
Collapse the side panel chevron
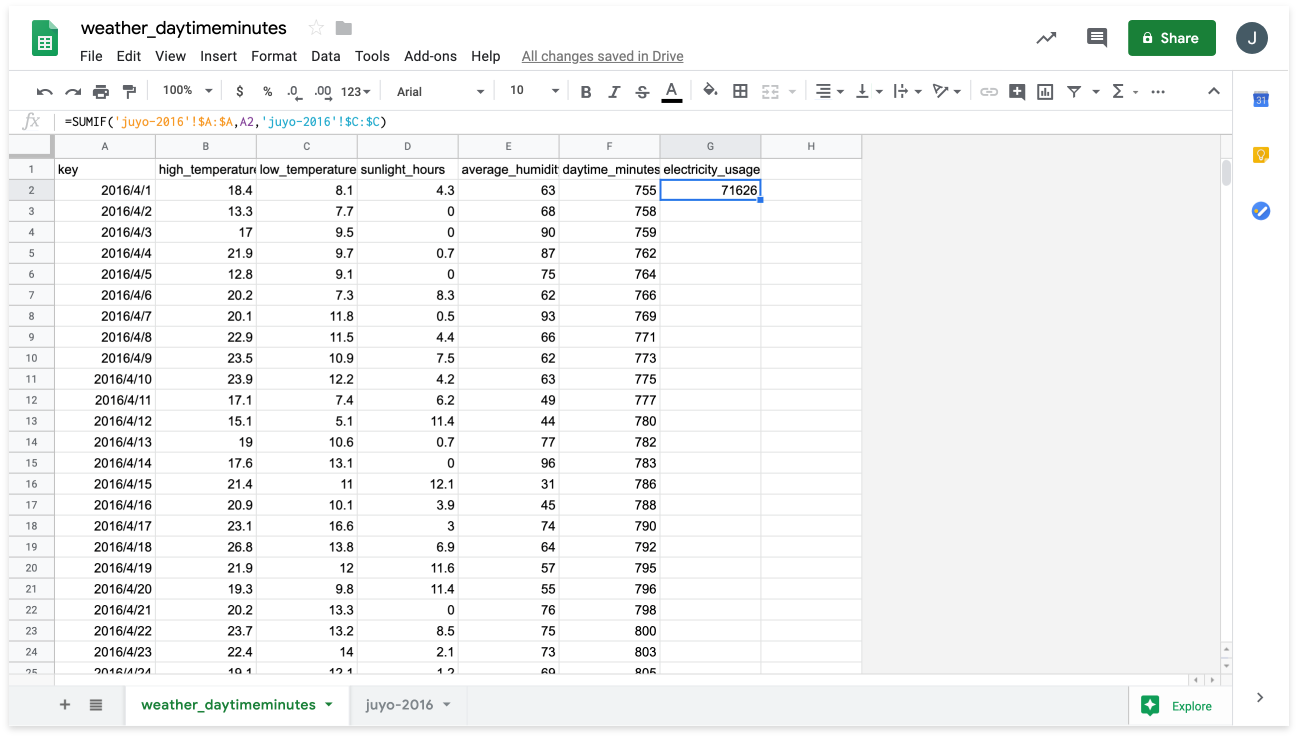point(1260,698)
